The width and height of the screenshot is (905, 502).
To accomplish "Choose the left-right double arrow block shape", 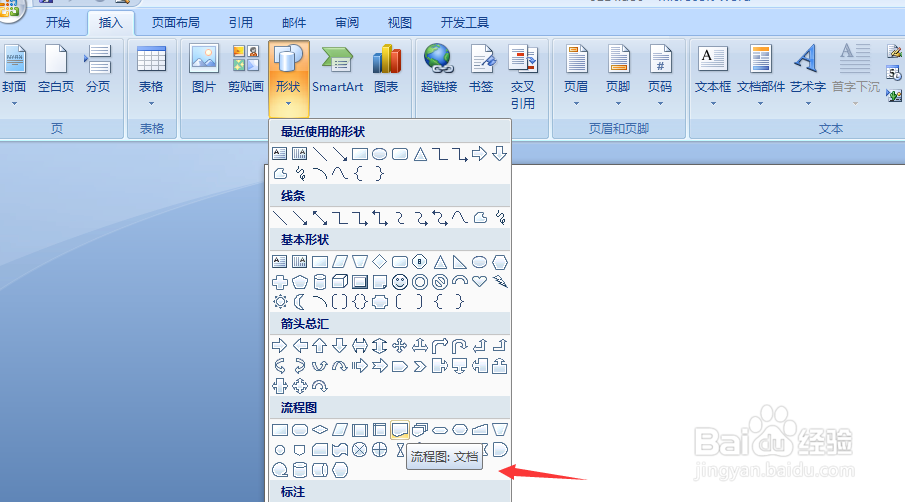I will coord(360,346).
